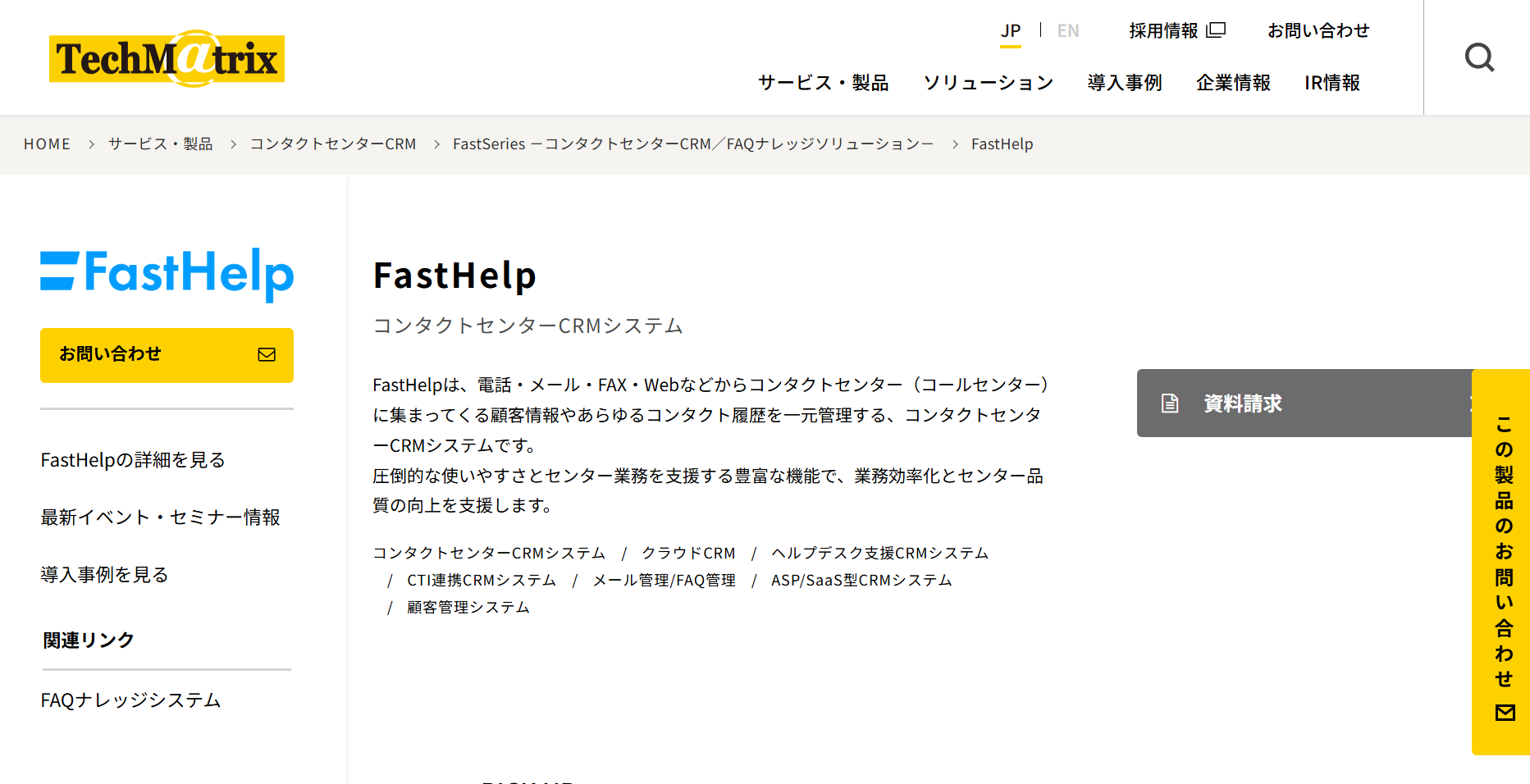Open the ソリューション menu
1530x784 pixels.
coord(988,83)
